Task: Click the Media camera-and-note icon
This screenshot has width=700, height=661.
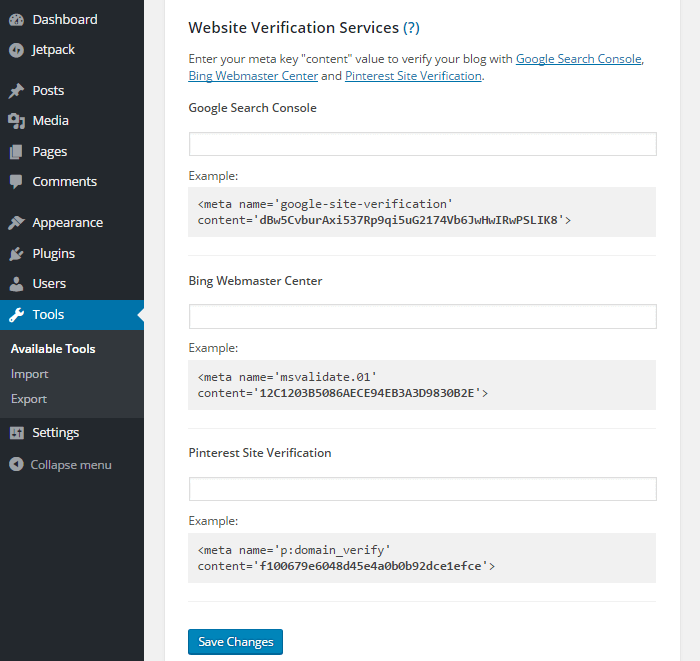Action: (x=17, y=121)
